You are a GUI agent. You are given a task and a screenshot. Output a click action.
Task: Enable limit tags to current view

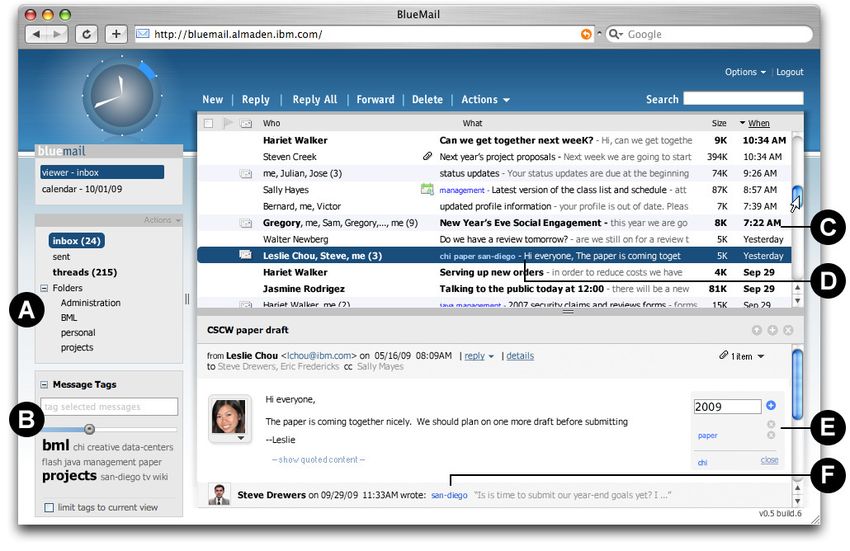coord(49,508)
